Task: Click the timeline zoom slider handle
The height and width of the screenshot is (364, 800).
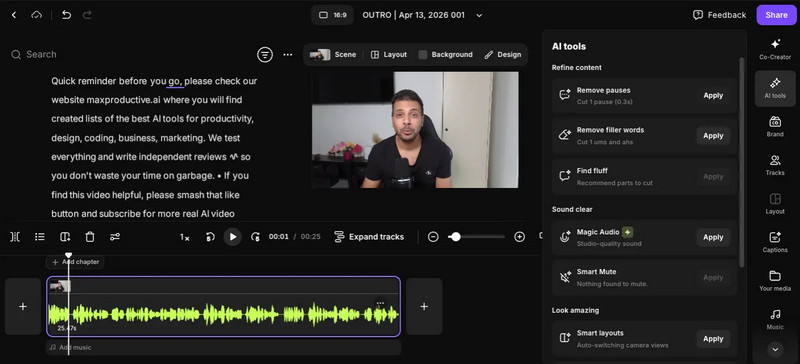Action: (456, 236)
